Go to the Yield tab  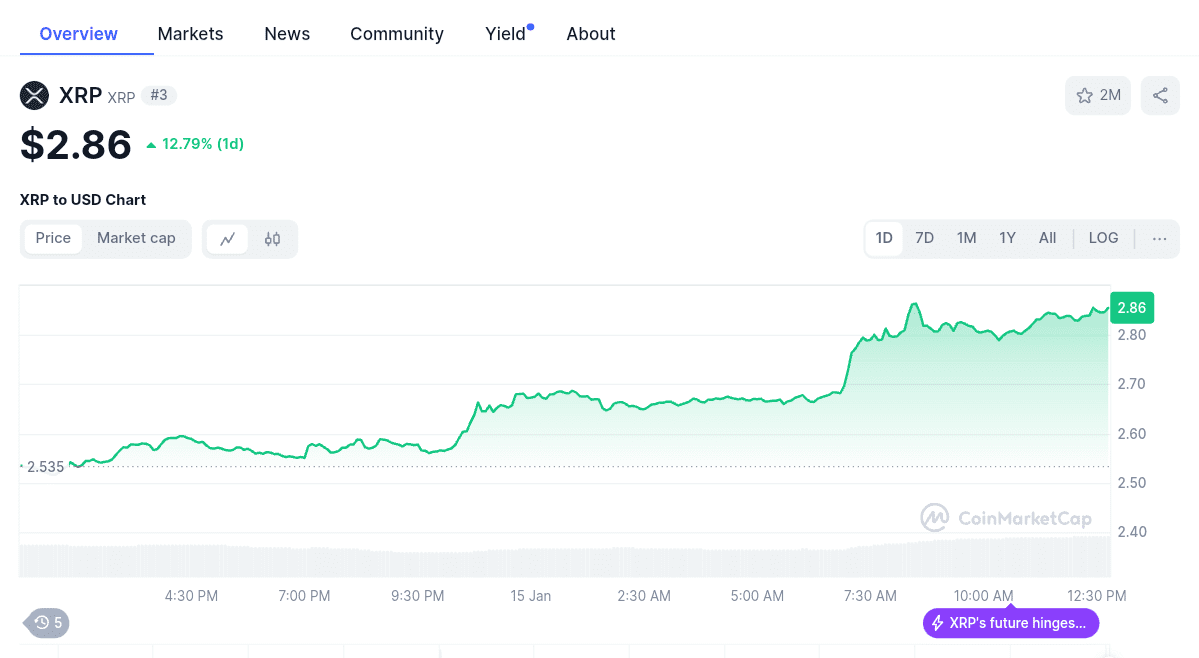506,34
